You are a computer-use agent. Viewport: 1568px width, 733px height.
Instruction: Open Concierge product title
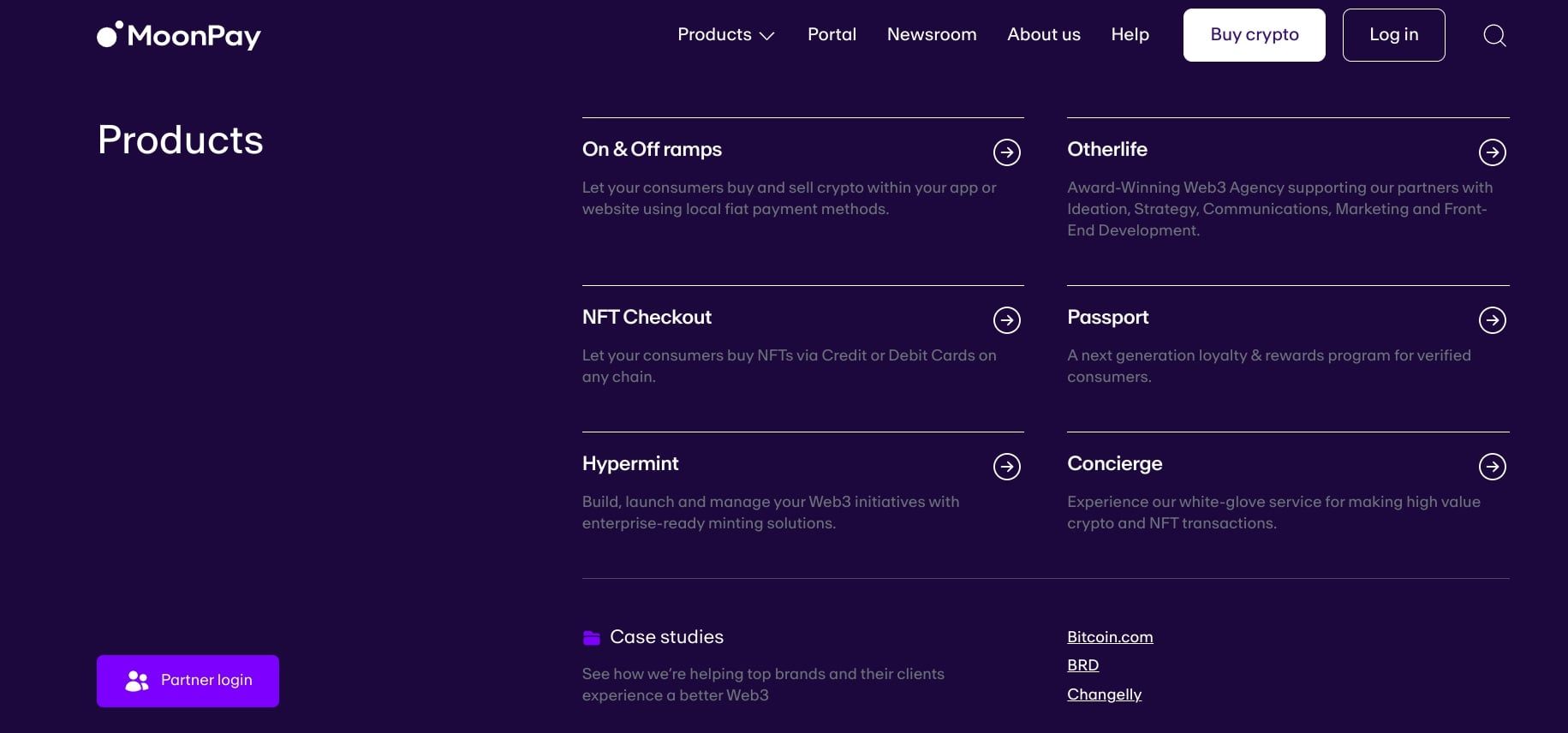(1114, 464)
